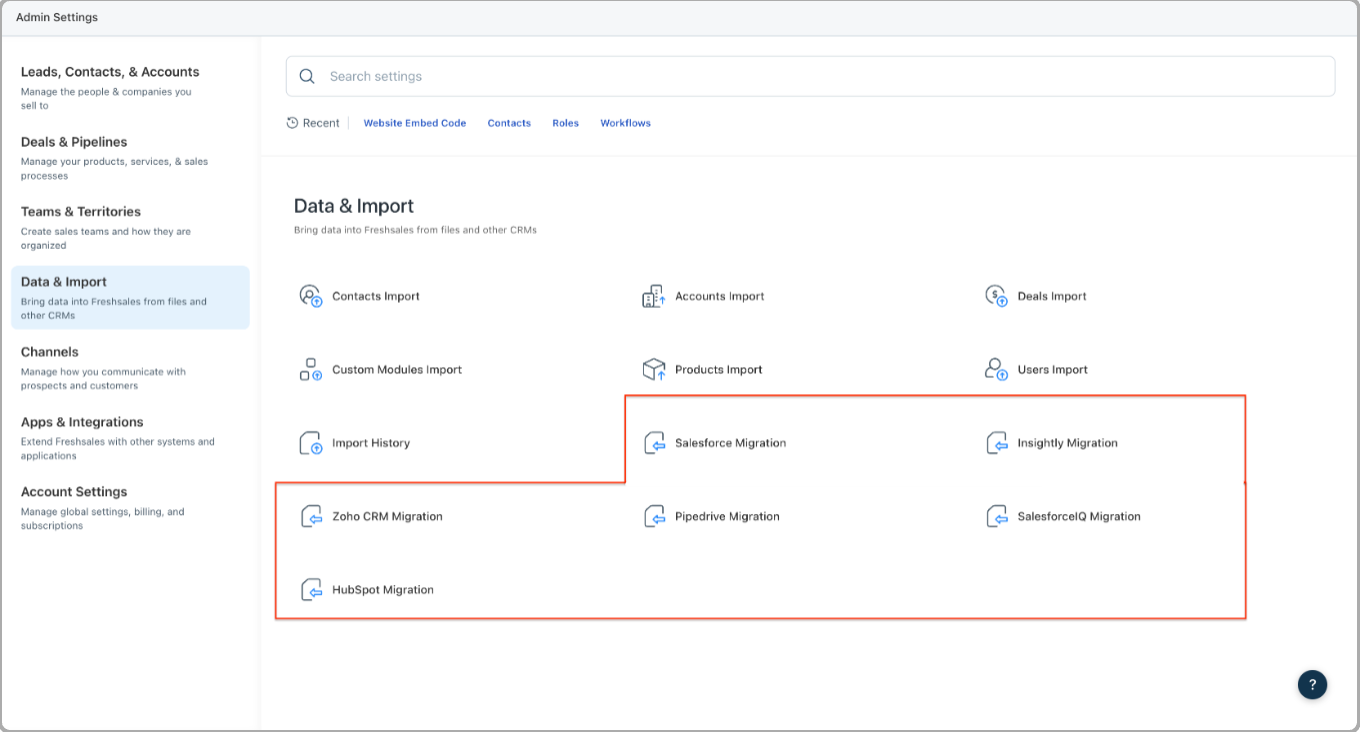1360x732 pixels.
Task: Open Leads, Contacts, & Accounts settings
Action: (130, 87)
